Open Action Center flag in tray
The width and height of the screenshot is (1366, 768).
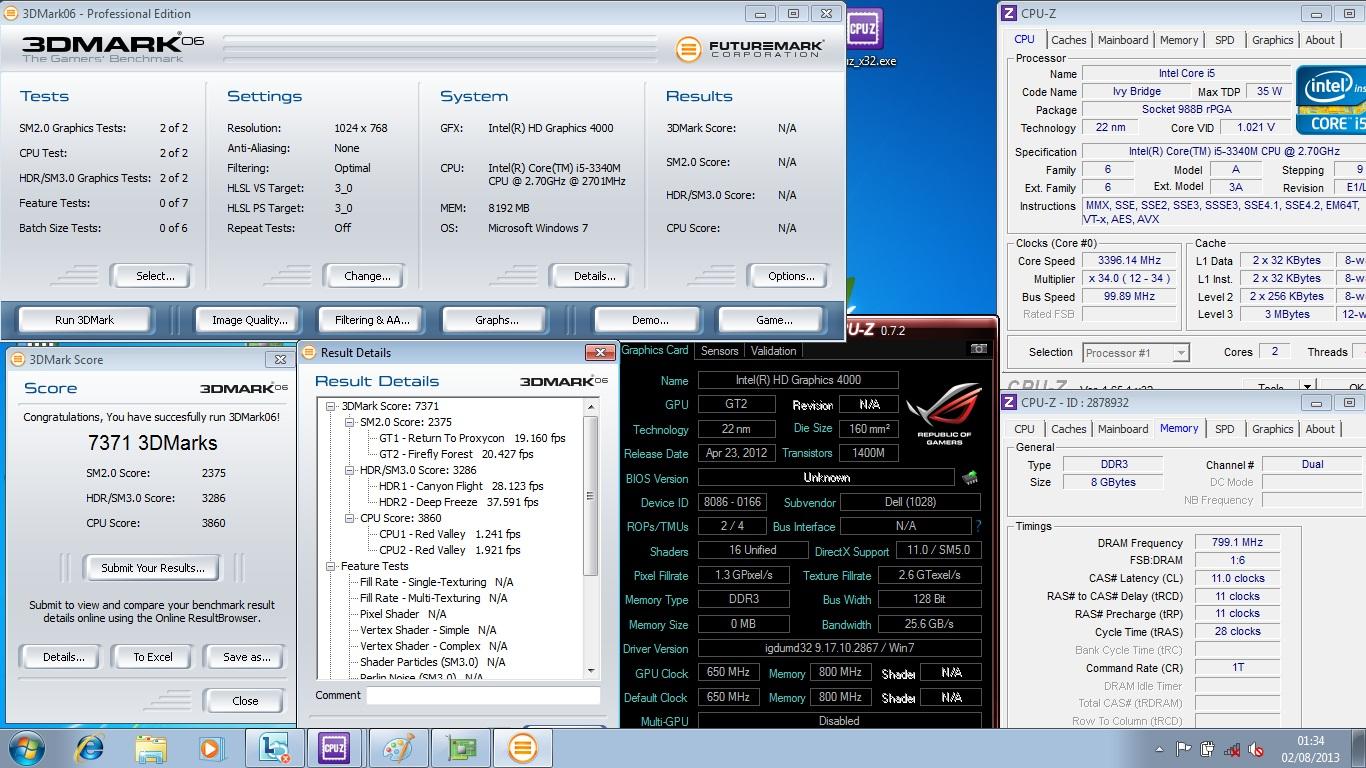(x=1183, y=749)
